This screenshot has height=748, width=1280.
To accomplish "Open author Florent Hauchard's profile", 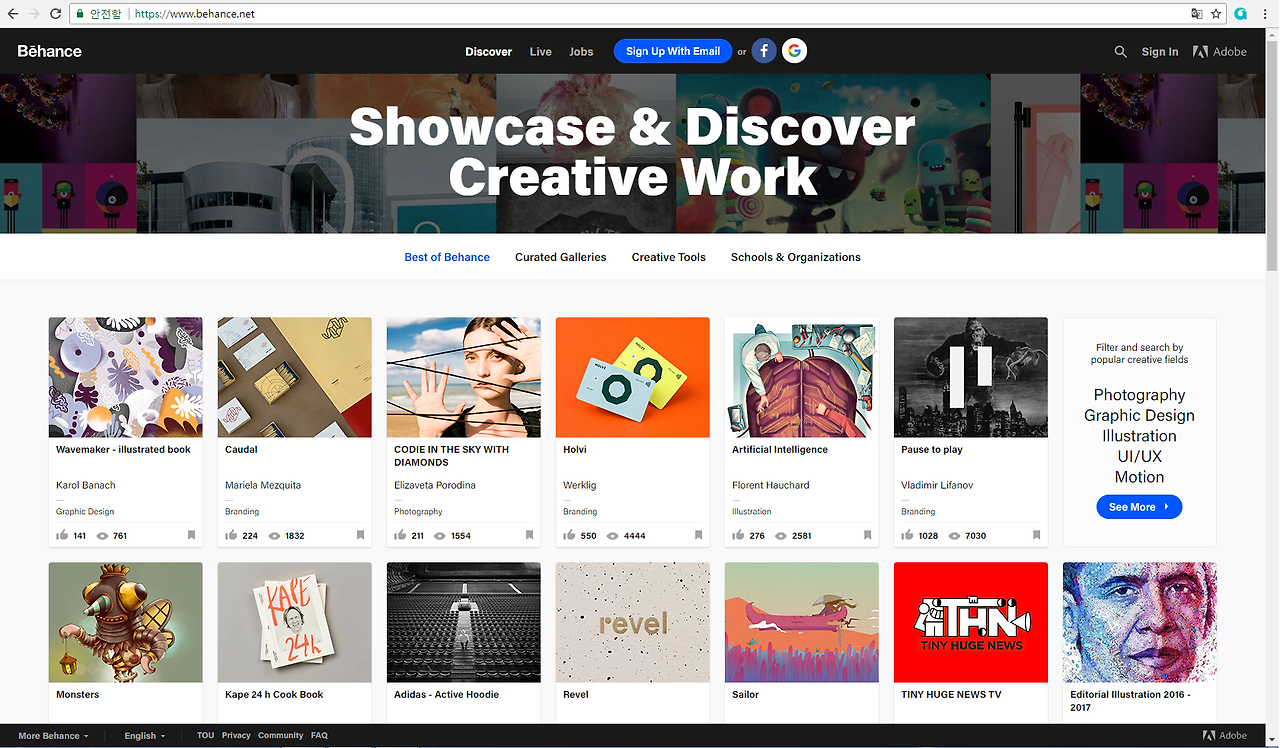I will pyautogui.click(x=771, y=485).
